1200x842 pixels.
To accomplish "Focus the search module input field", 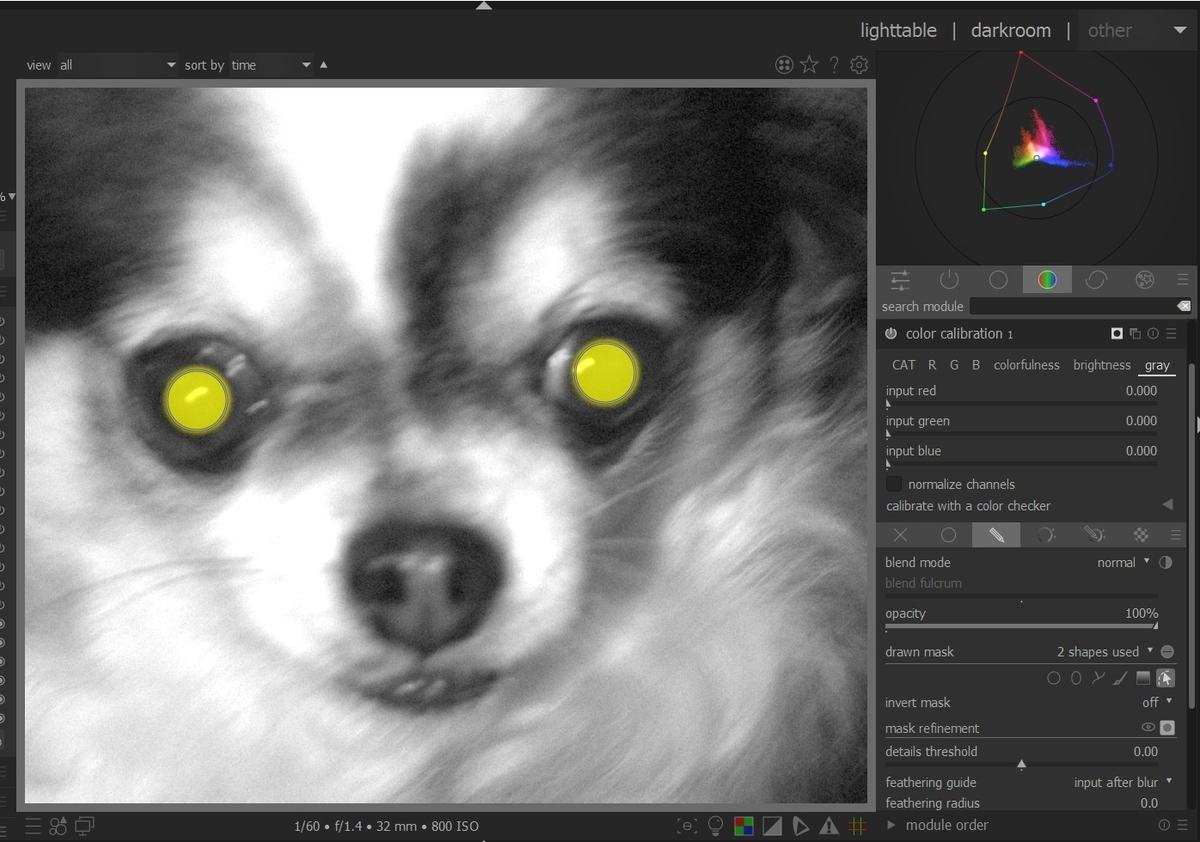I will [1072, 306].
